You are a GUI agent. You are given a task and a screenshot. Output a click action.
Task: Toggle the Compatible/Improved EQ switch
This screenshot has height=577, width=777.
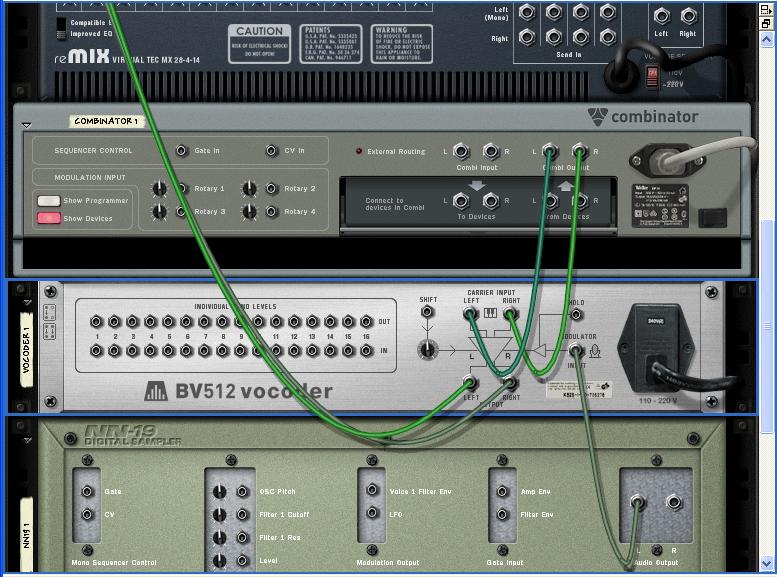click(61, 28)
